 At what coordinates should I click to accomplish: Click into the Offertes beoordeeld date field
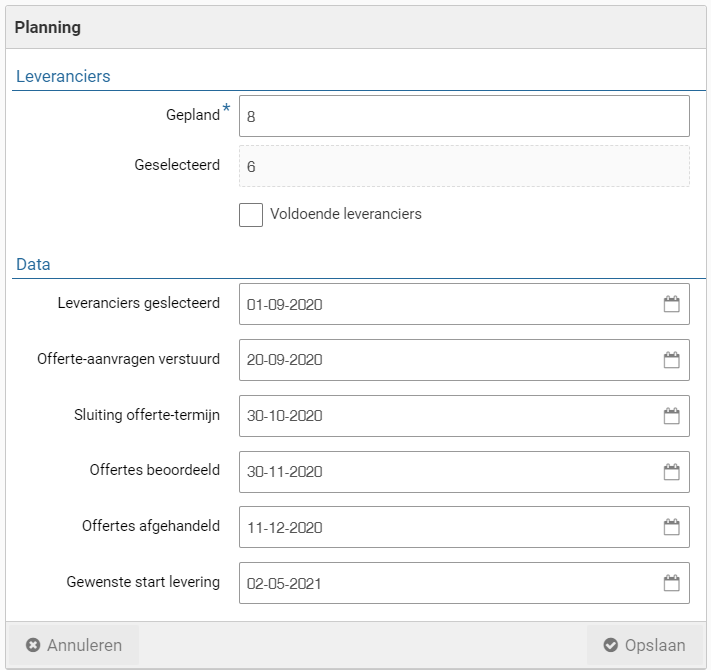450,472
